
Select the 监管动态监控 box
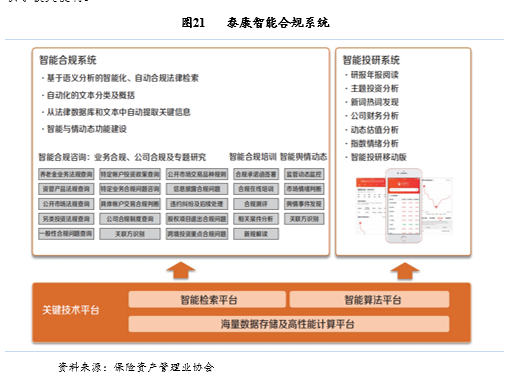click(x=304, y=174)
